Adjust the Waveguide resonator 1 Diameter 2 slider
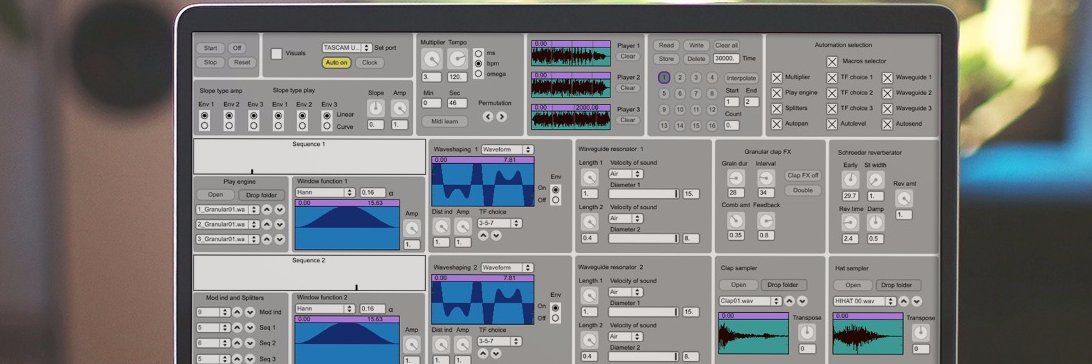Image resolution: width=1092 pixels, height=364 pixels. coord(644,238)
